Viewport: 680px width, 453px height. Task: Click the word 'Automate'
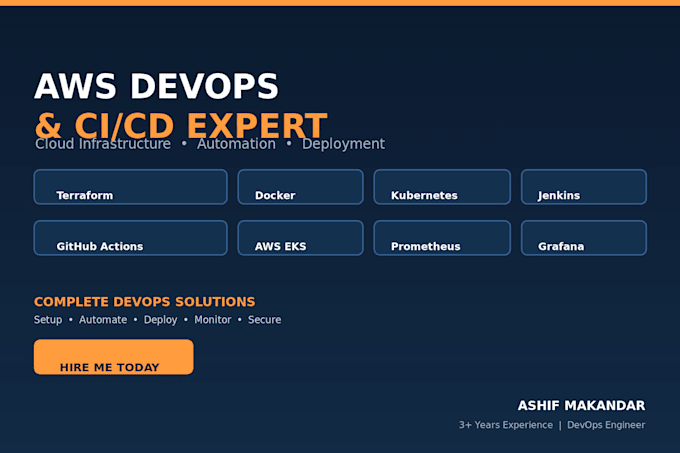click(x=103, y=320)
